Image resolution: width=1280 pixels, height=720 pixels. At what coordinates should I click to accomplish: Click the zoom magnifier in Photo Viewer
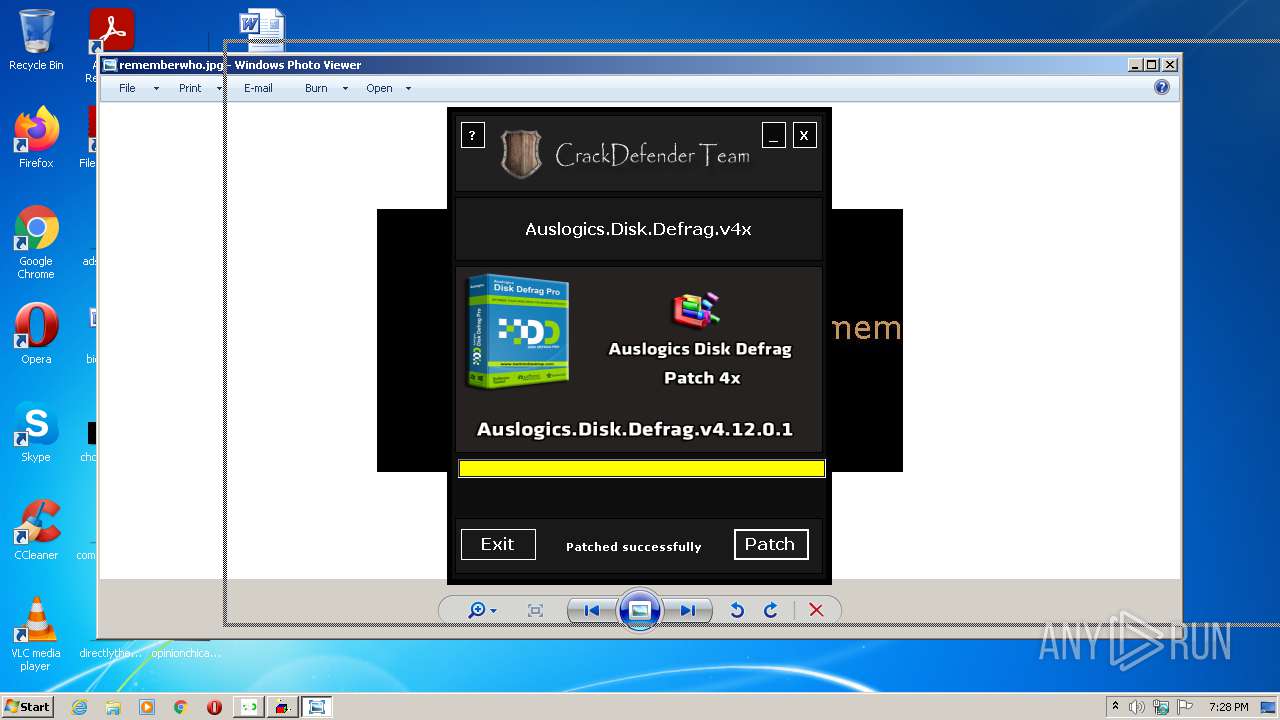tap(477, 610)
